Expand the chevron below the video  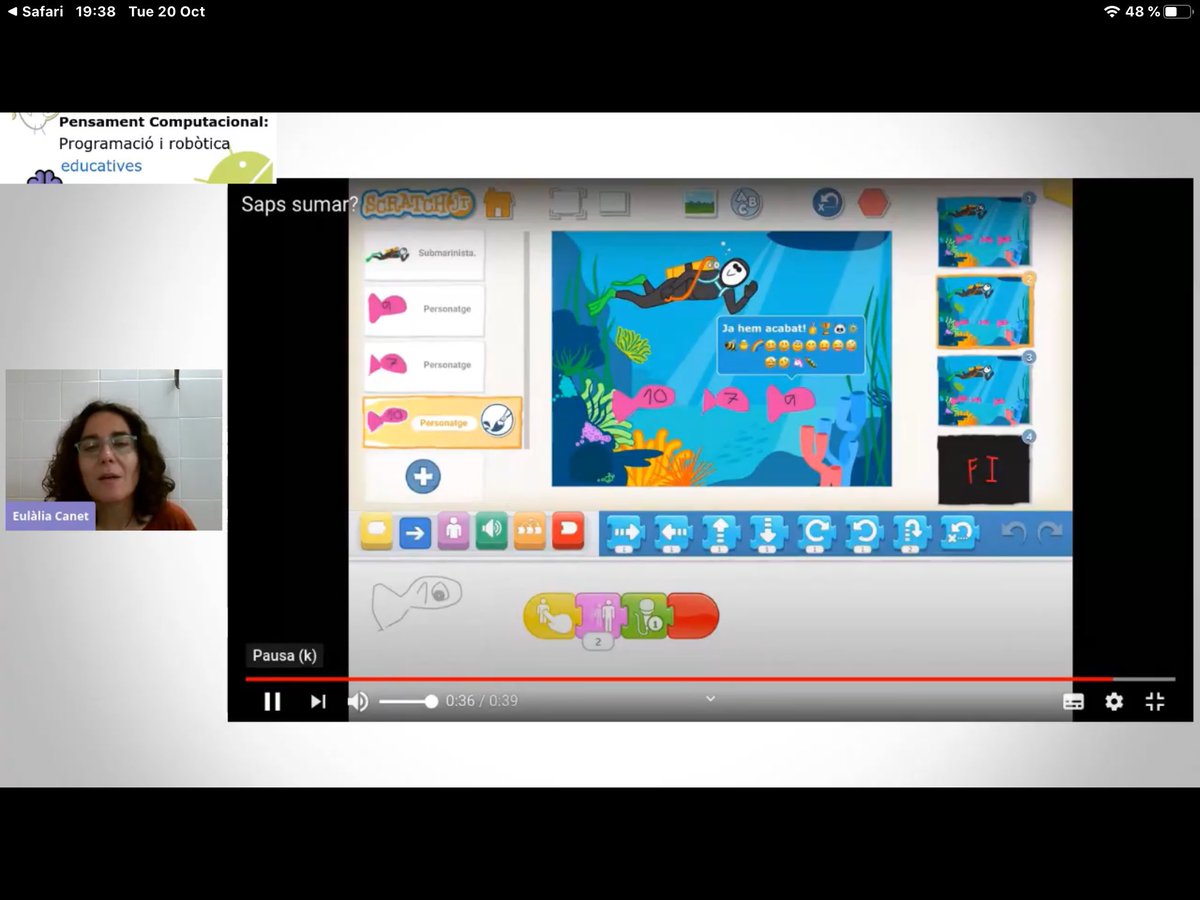[710, 698]
